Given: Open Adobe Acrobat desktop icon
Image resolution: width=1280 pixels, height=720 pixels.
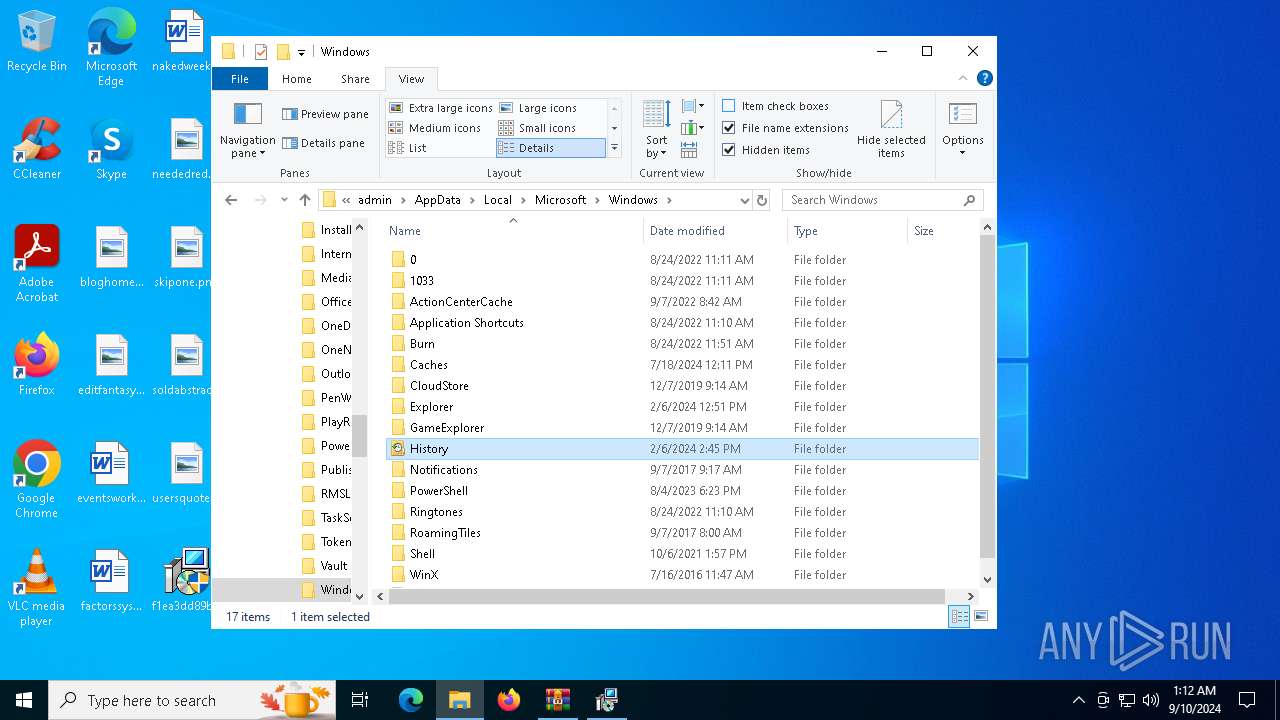Looking at the screenshot, I should 37,264.
